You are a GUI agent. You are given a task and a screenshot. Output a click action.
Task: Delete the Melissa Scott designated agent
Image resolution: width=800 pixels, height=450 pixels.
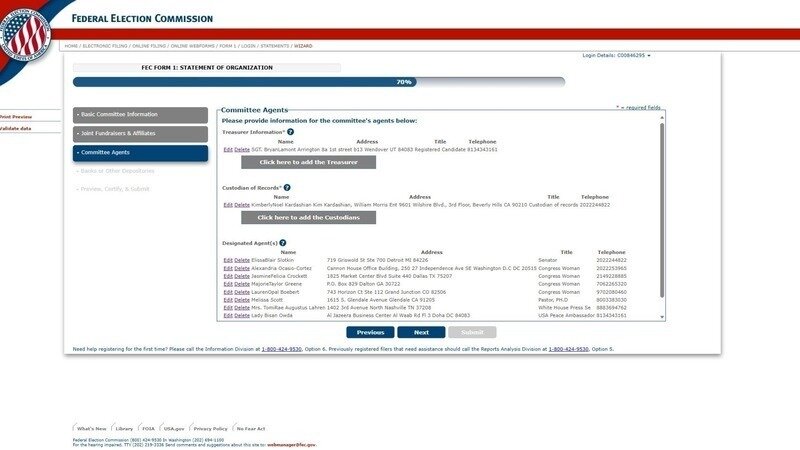click(242, 299)
